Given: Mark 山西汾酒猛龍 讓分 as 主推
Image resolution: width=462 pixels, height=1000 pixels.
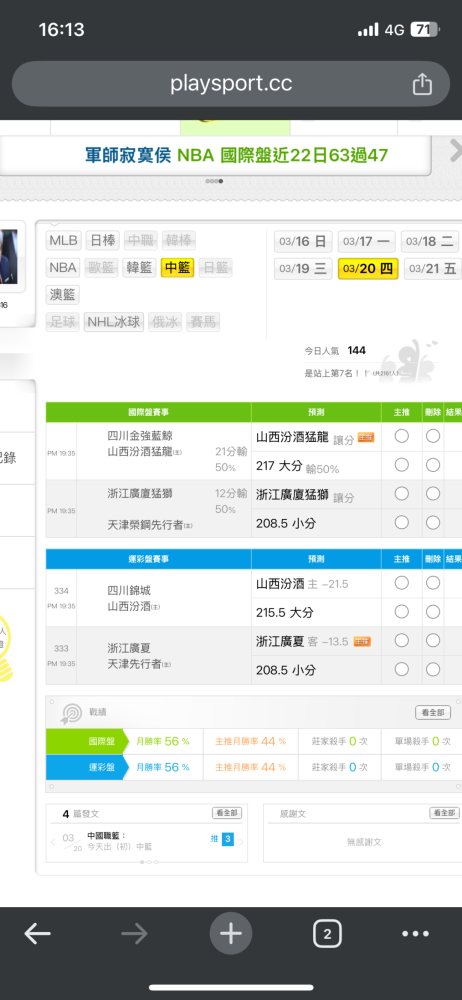Looking at the screenshot, I should click(x=401, y=436).
